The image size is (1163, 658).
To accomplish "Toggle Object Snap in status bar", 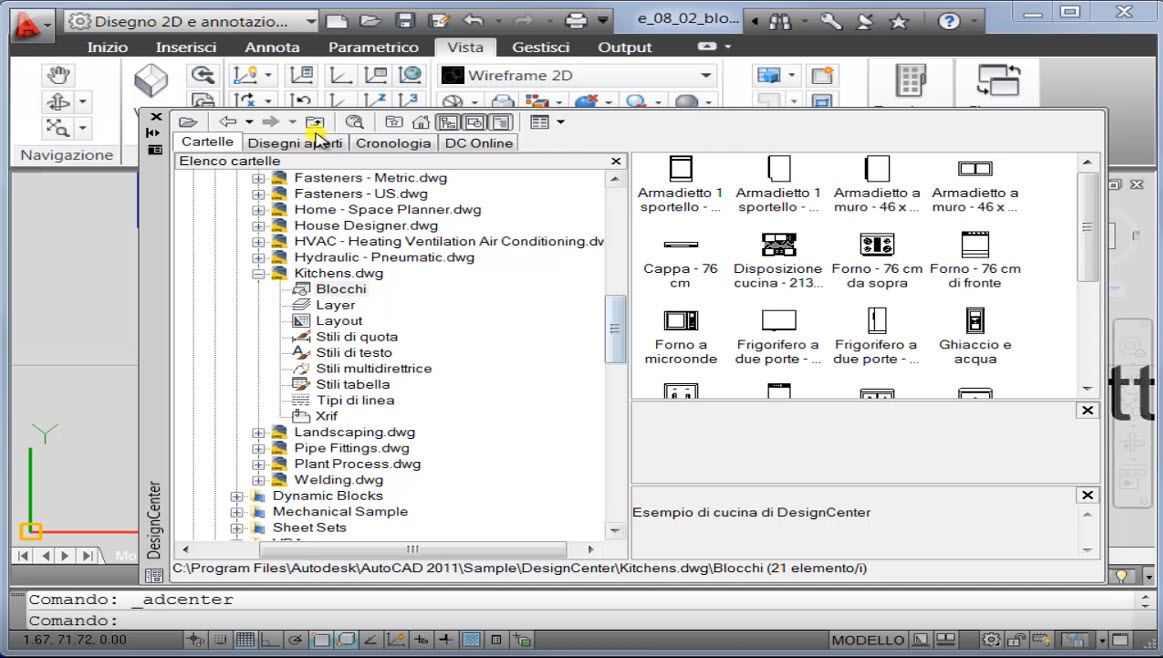I will click(x=320, y=639).
